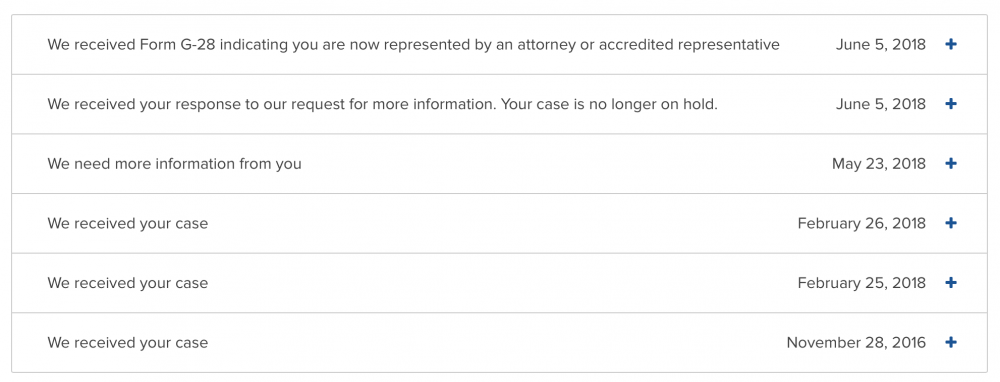Select the May 23, 2018 date

click(x=879, y=164)
